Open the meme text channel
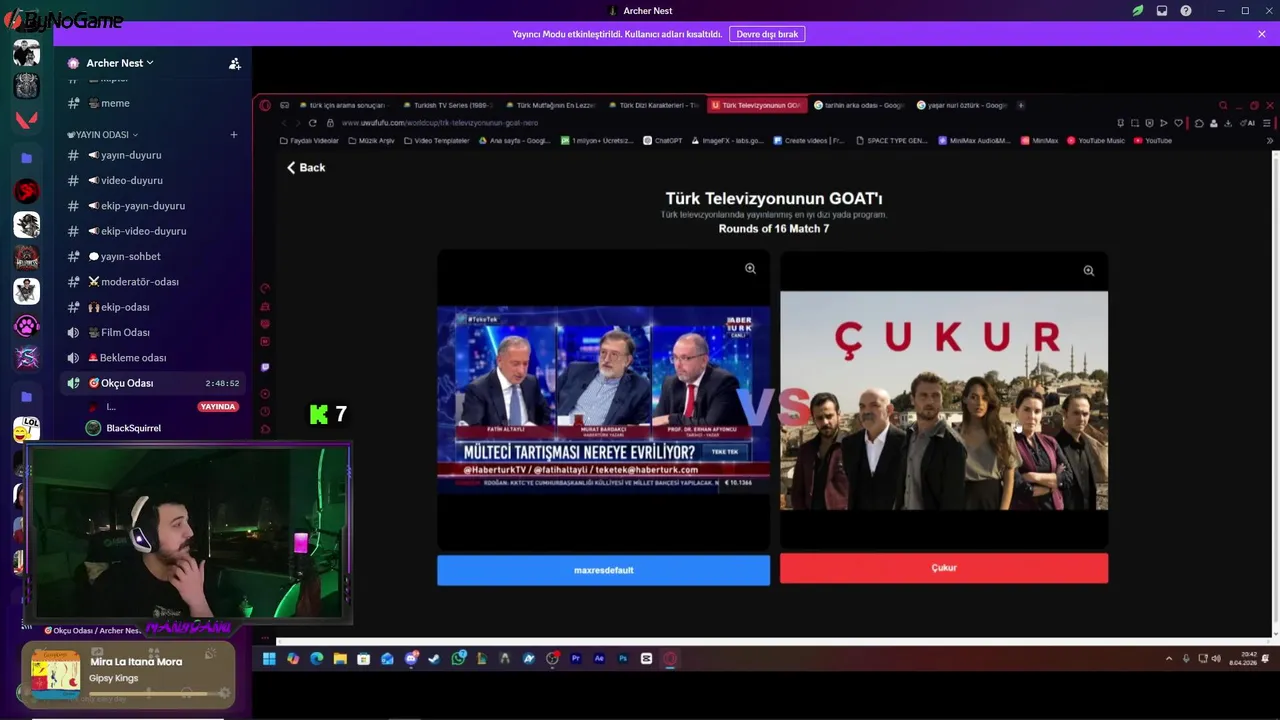 [x=152, y=103]
